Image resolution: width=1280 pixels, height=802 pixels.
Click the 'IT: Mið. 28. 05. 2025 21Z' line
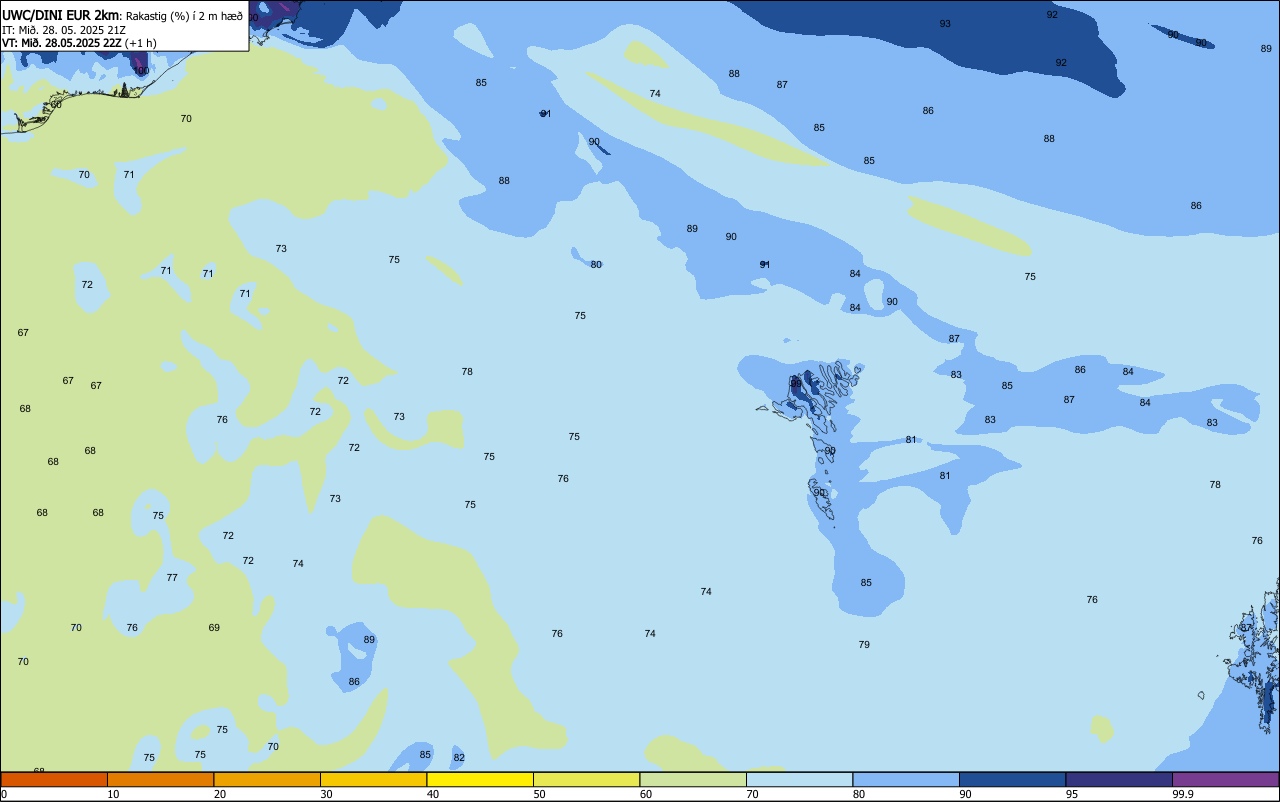64,29
